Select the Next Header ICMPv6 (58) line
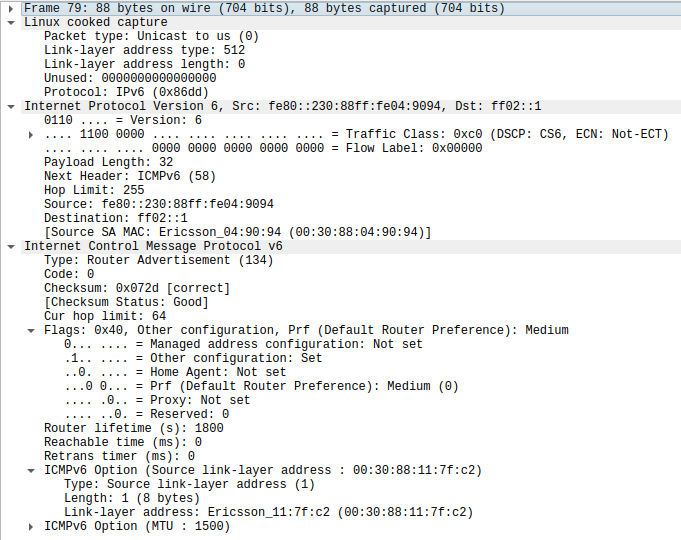 [x=129, y=176]
